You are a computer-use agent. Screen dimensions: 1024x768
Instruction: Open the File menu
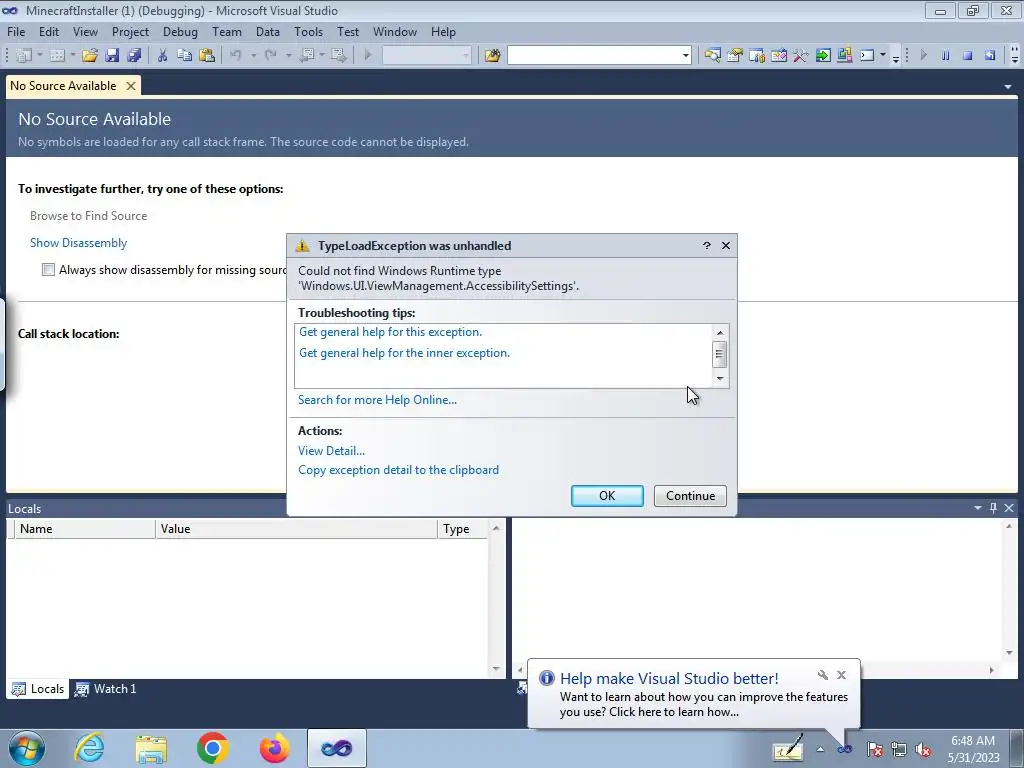(x=16, y=31)
